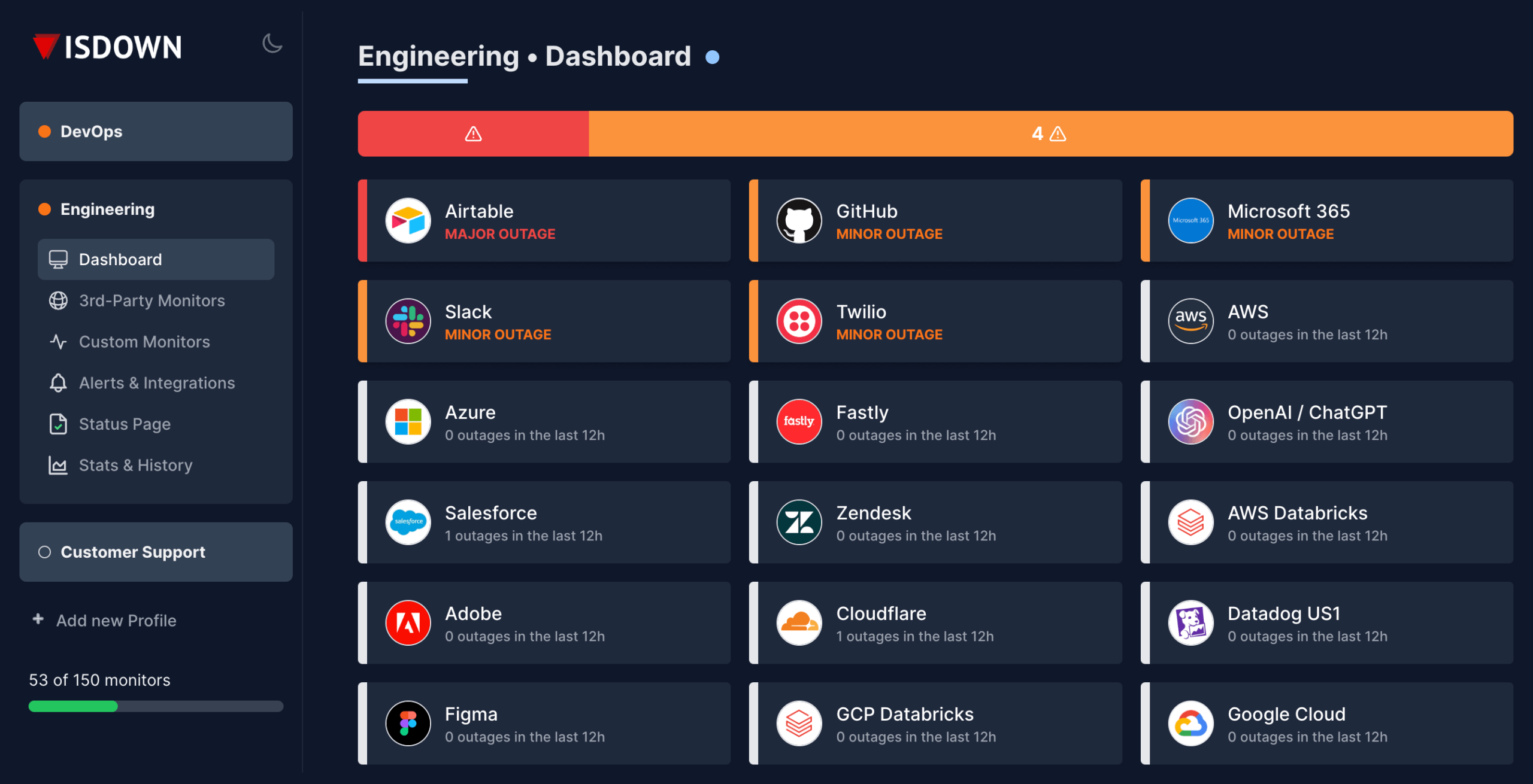
Task: Click the OpenAI / ChatGPT name text
Action: (x=1307, y=412)
